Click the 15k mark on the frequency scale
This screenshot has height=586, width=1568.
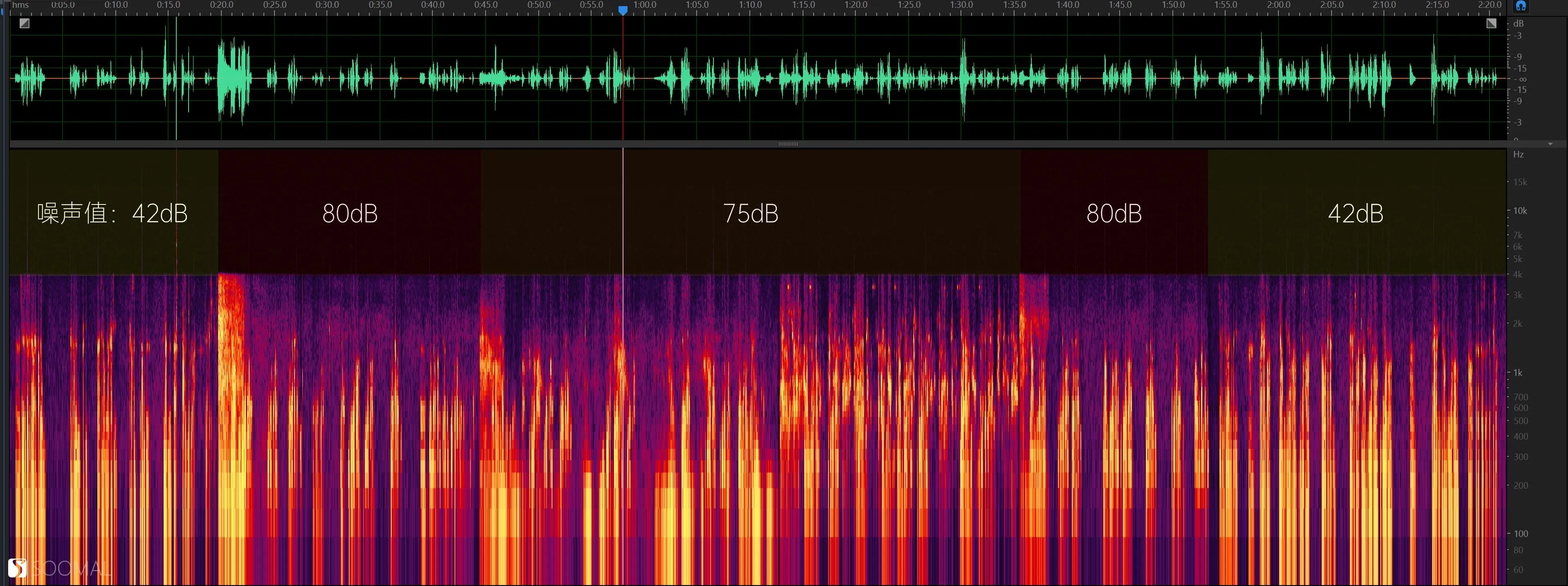click(1520, 182)
